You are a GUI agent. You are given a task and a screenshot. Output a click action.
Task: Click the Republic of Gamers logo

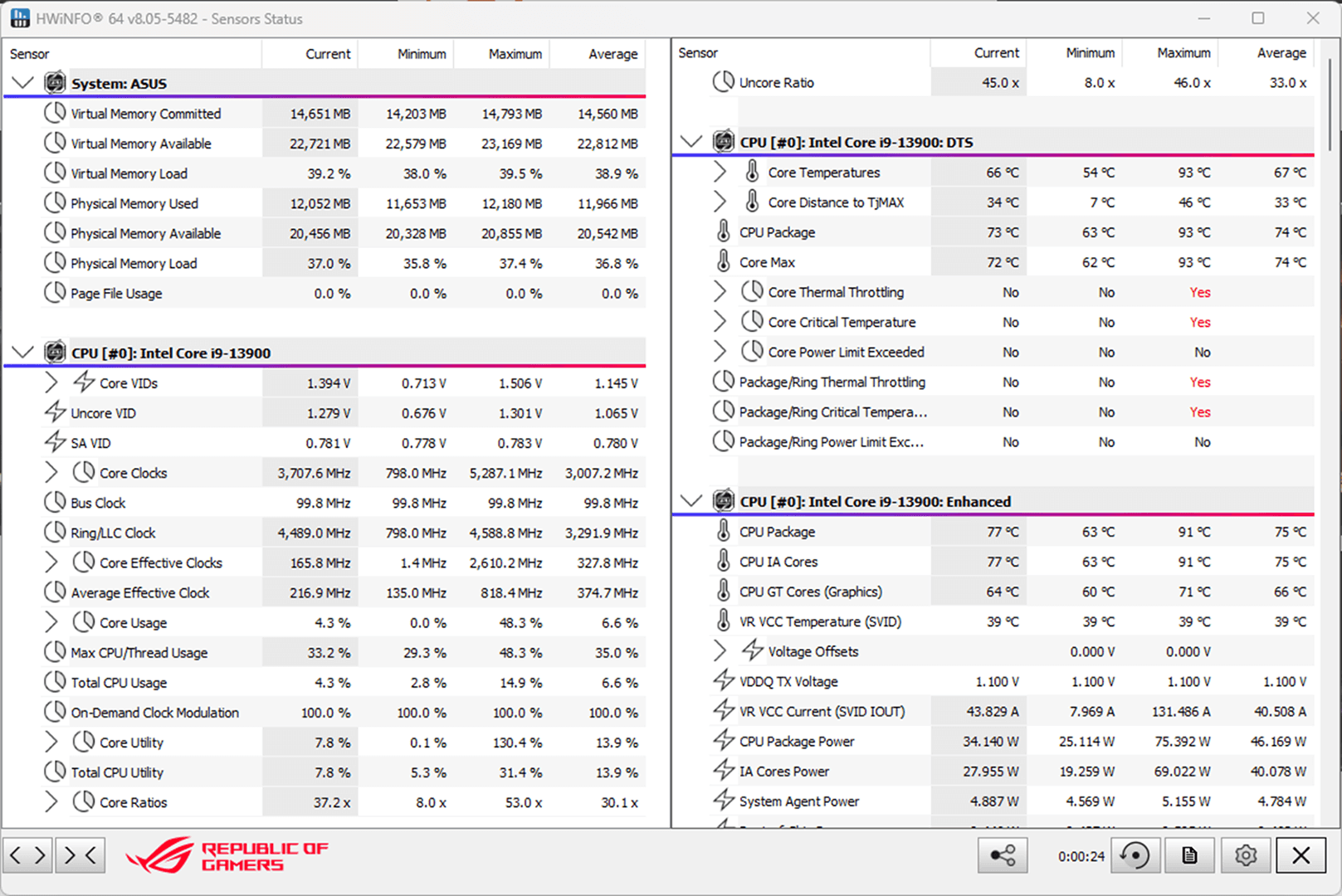point(228,855)
